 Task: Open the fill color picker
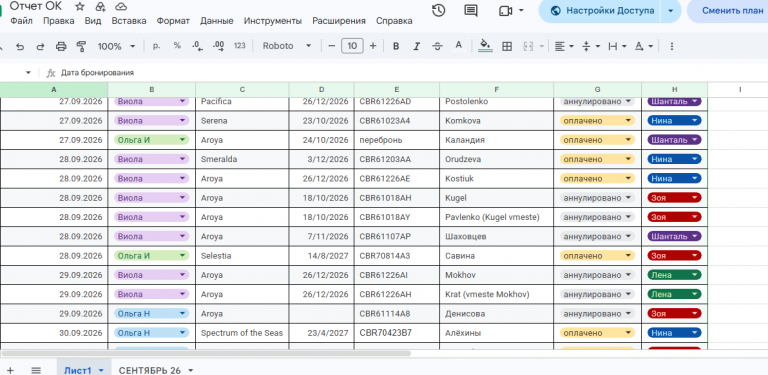[x=485, y=46]
